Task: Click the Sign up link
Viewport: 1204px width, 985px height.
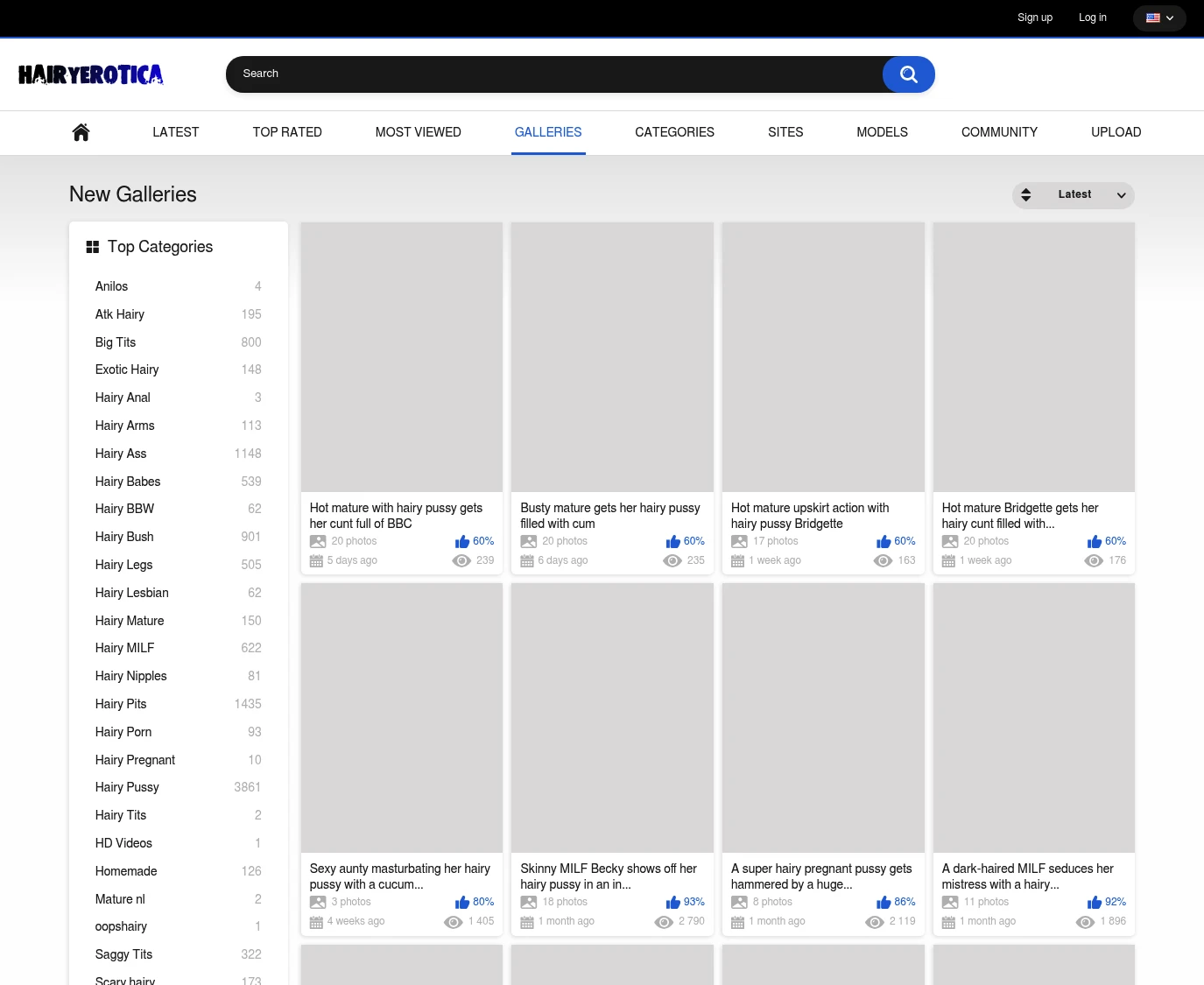Action: (x=1035, y=18)
